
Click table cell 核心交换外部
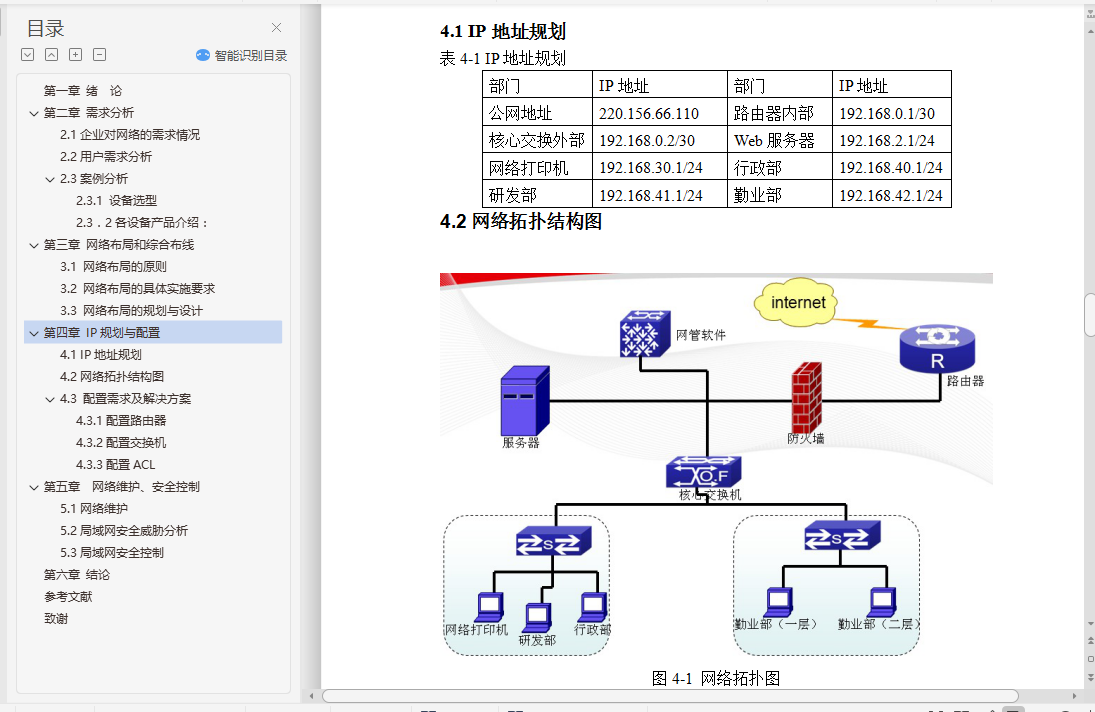pos(537,140)
